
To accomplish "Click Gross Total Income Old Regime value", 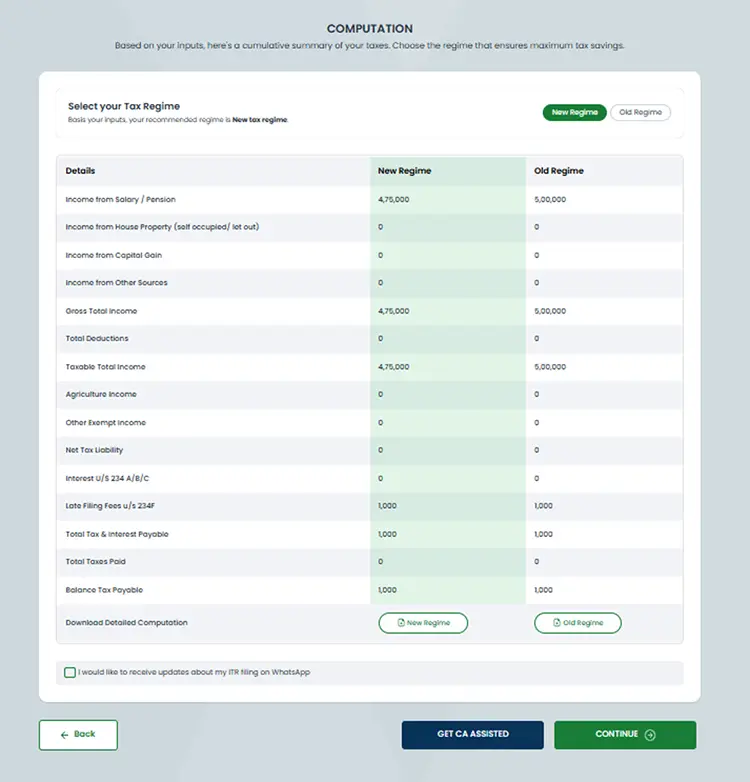I will 550,311.
